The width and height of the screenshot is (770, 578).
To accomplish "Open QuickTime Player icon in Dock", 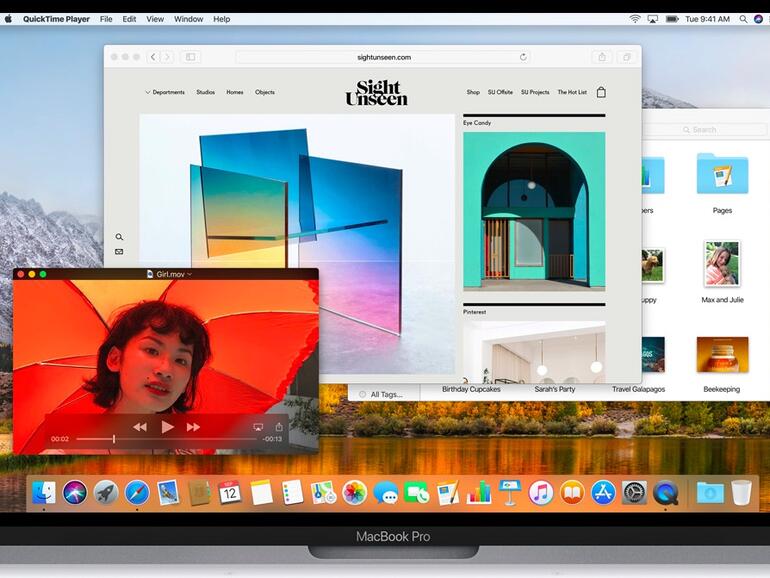I will pyautogui.click(x=665, y=493).
